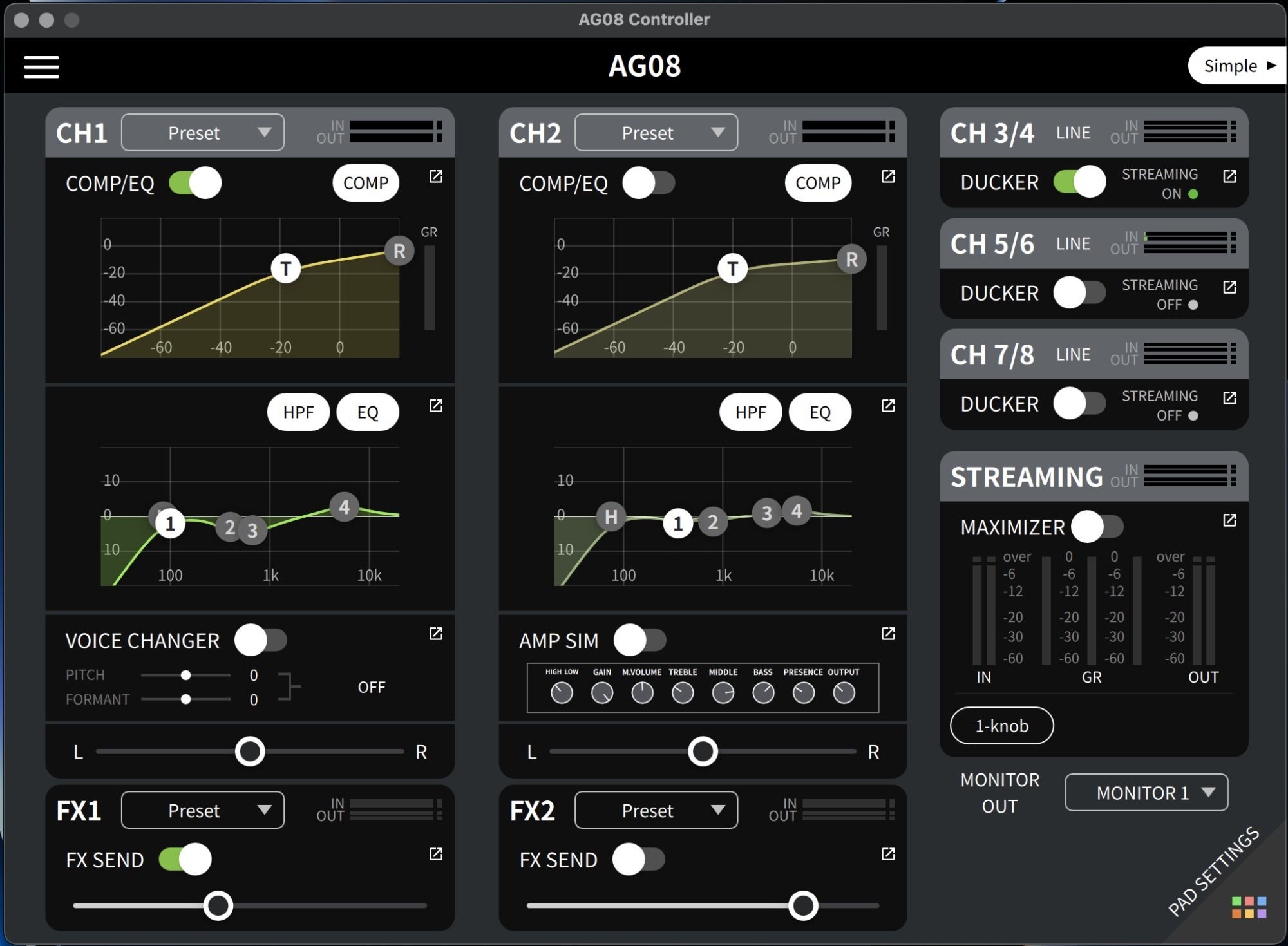Viewport: 1288px width, 946px height.
Task: Pop out the CH2 HPF/EQ panel
Action: [888, 406]
